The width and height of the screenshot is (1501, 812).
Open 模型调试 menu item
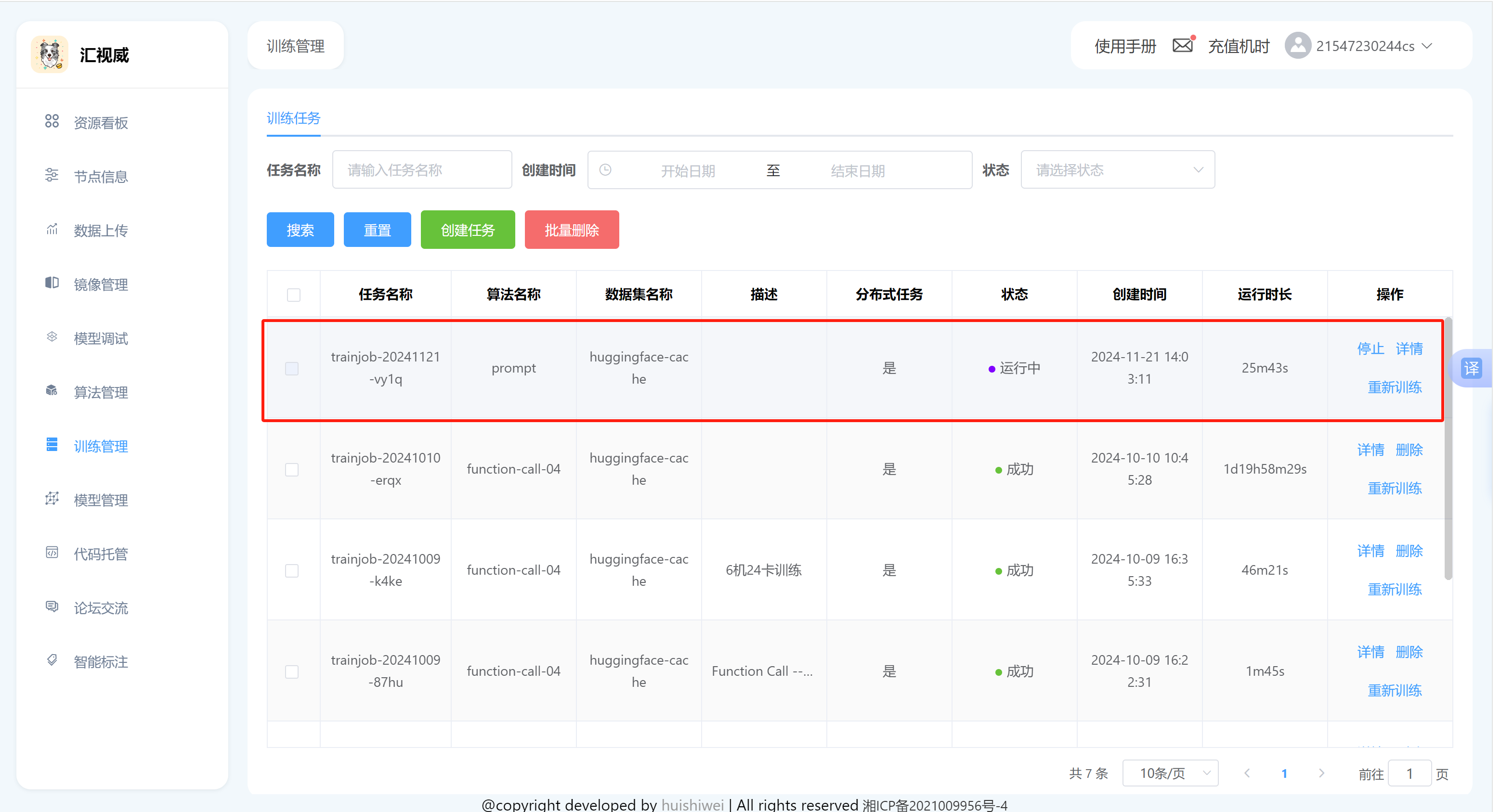point(101,338)
